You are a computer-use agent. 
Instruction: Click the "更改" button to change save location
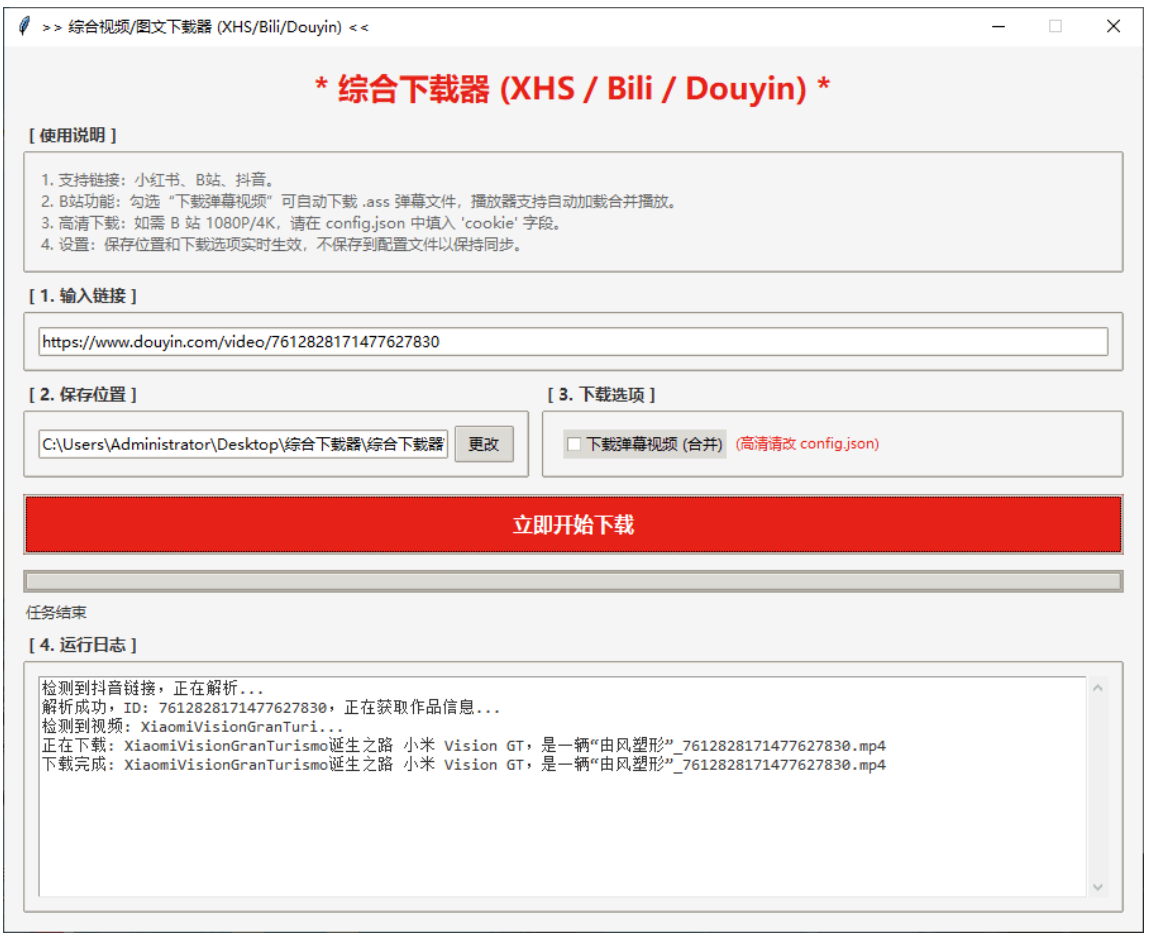coord(485,445)
